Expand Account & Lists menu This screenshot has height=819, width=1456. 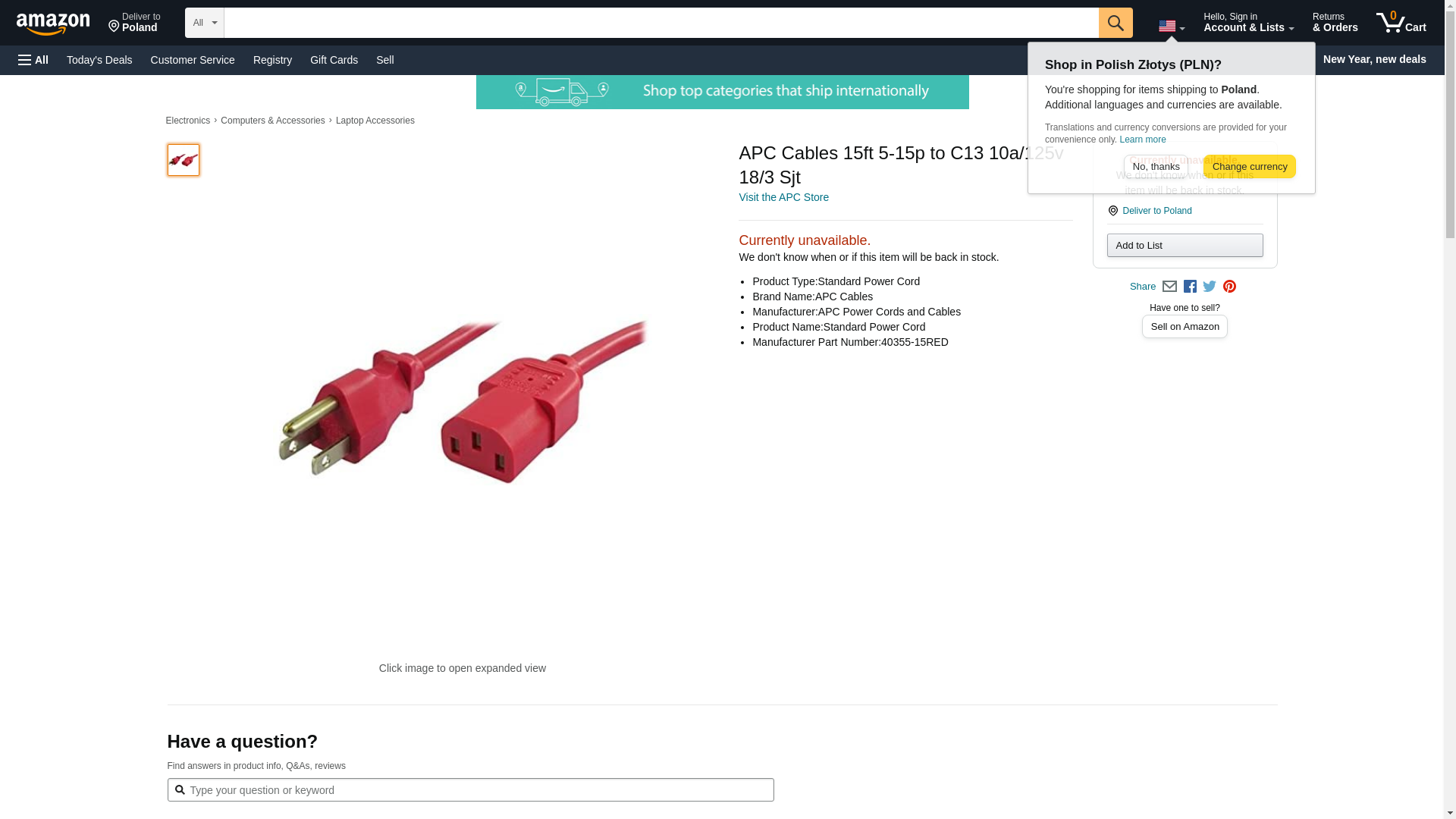pyautogui.click(x=1248, y=23)
